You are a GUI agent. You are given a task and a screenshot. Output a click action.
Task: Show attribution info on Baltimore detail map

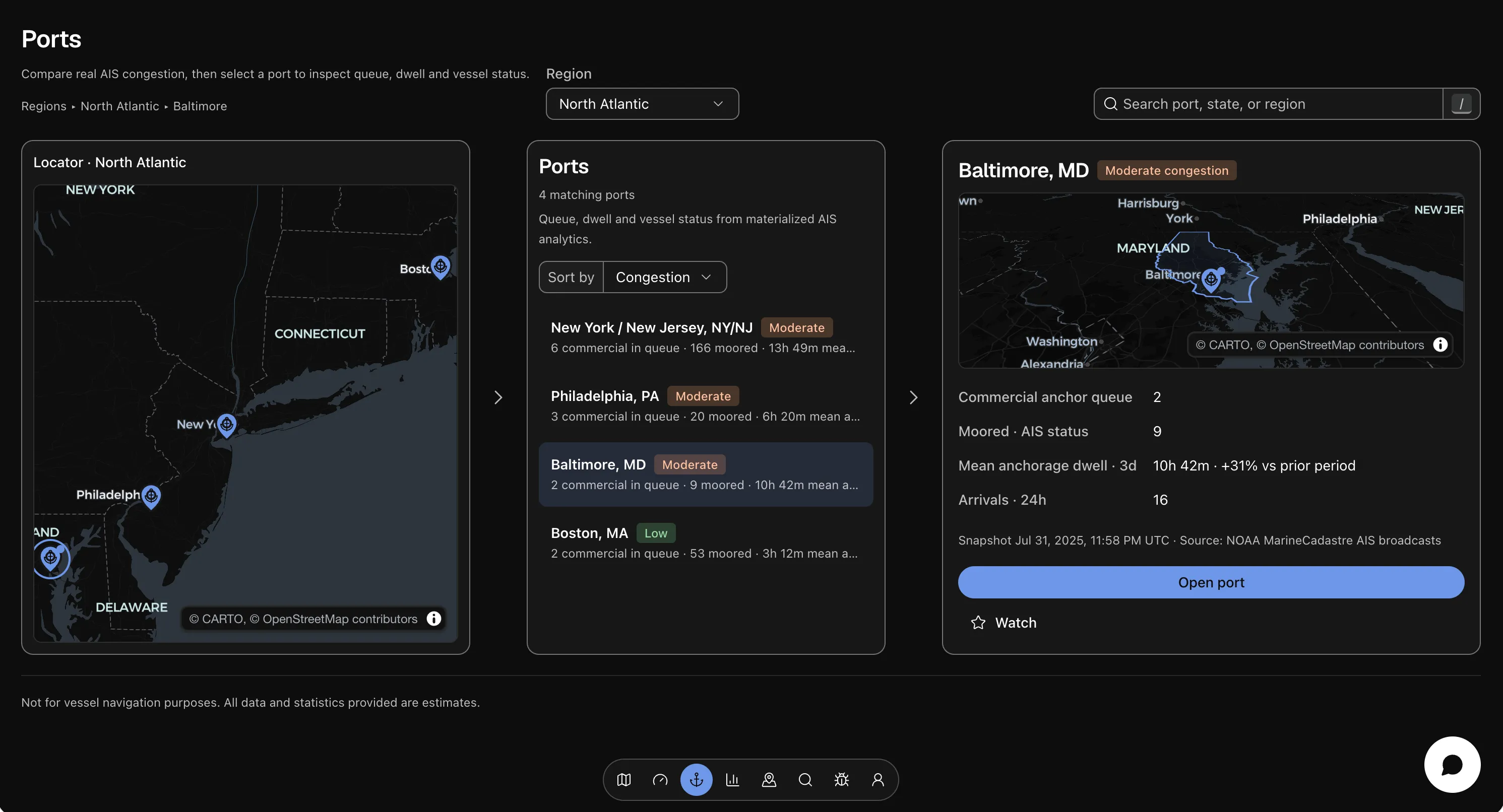[1440, 345]
